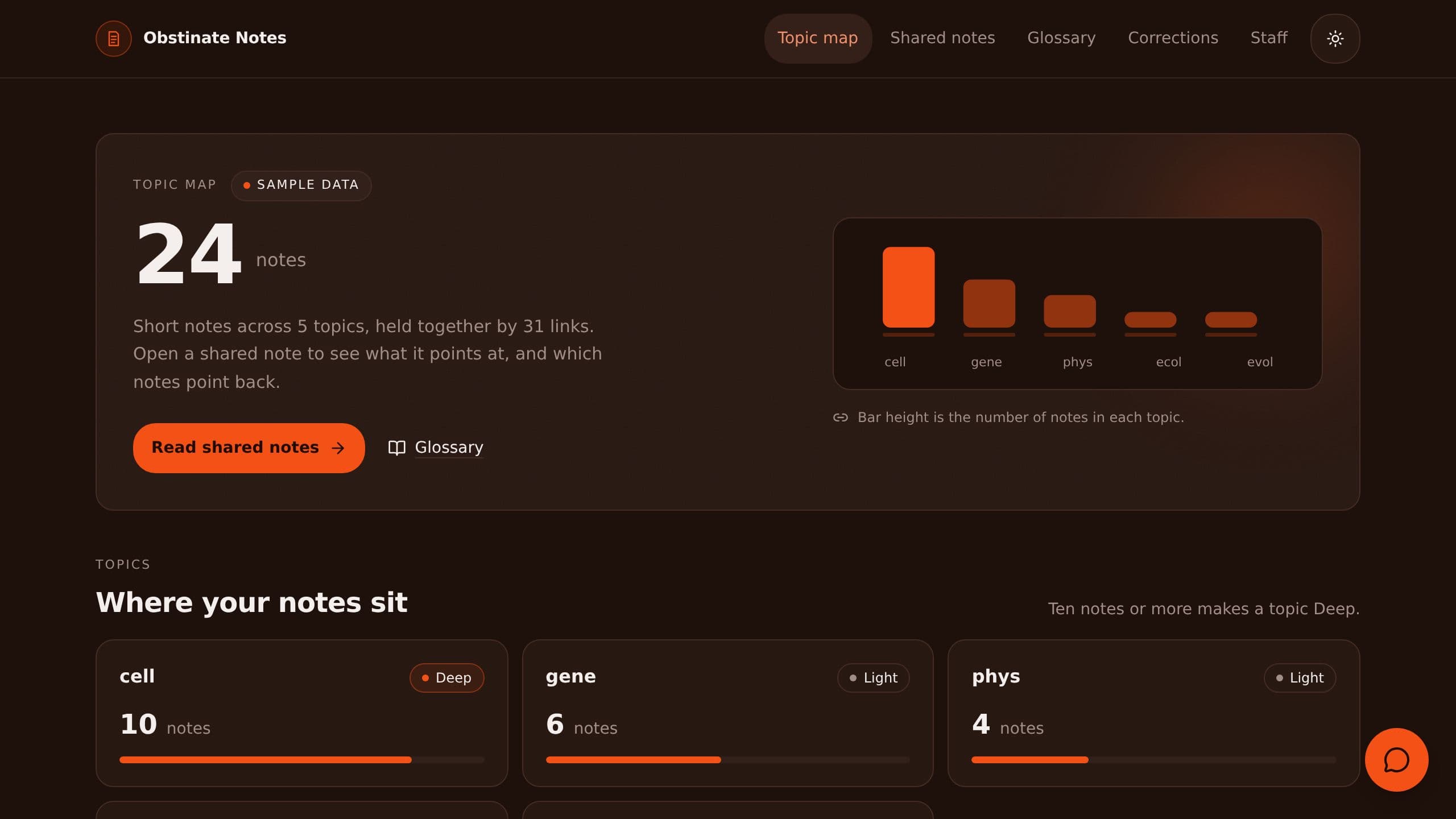Click the 'Bar height is the number' caption
The image size is (1456, 819).
click(1020, 417)
